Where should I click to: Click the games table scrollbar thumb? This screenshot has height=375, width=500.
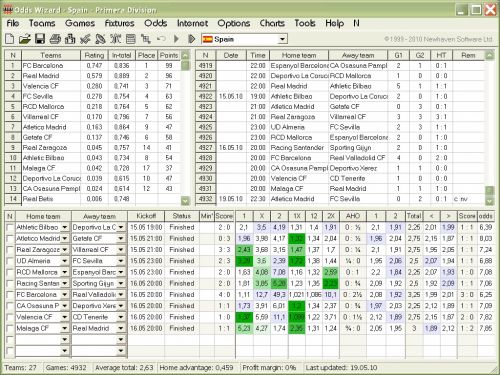pyautogui.click(x=489, y=190)
